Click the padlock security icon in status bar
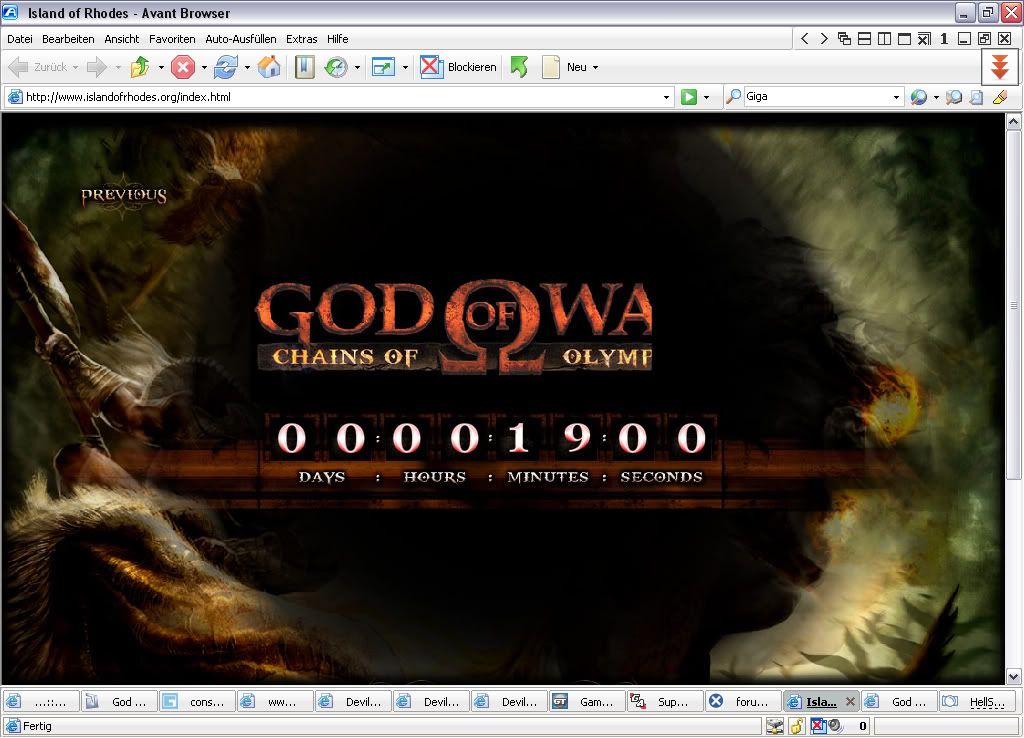The width and height of the screenshot is (1024, 738). click(796, 726)
